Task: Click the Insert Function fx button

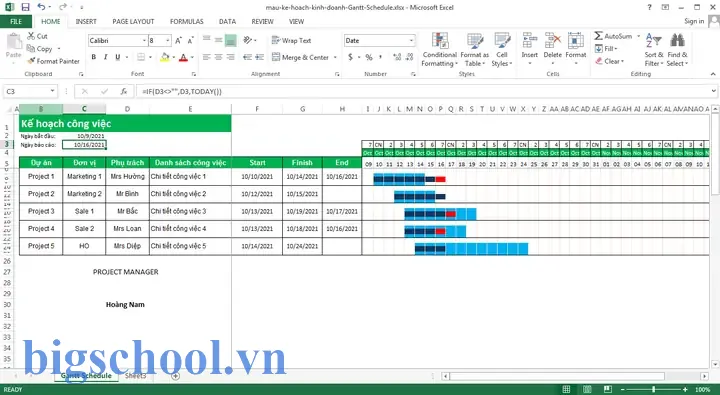Action: click(124, 91)
